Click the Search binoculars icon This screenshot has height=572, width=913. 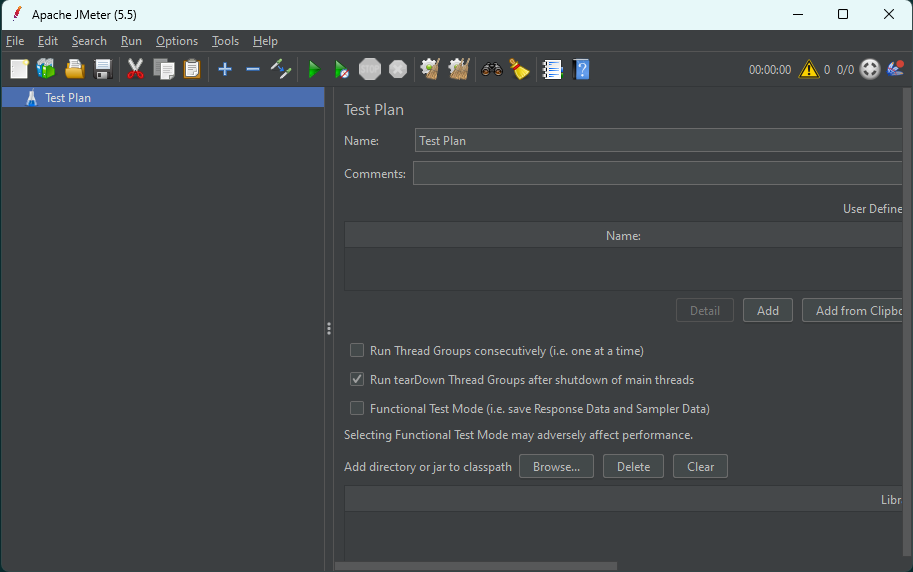491,69
